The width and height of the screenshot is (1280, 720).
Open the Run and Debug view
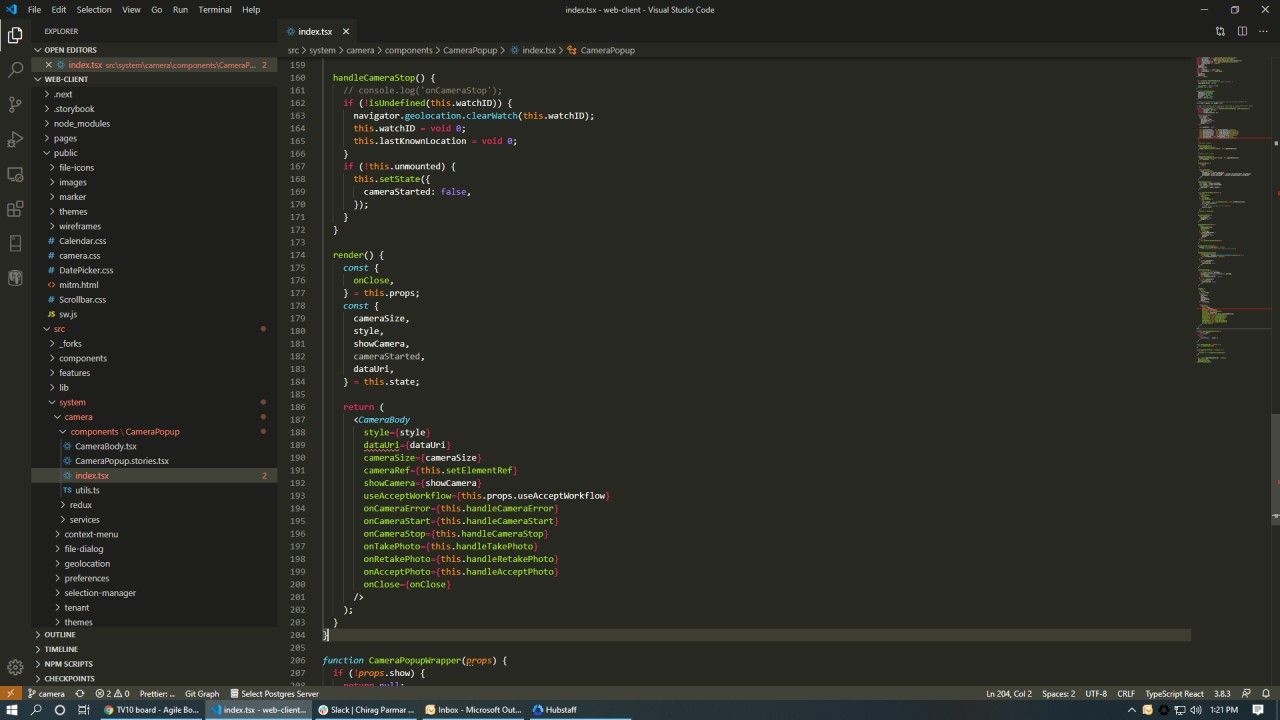click(x=15, y=139)
